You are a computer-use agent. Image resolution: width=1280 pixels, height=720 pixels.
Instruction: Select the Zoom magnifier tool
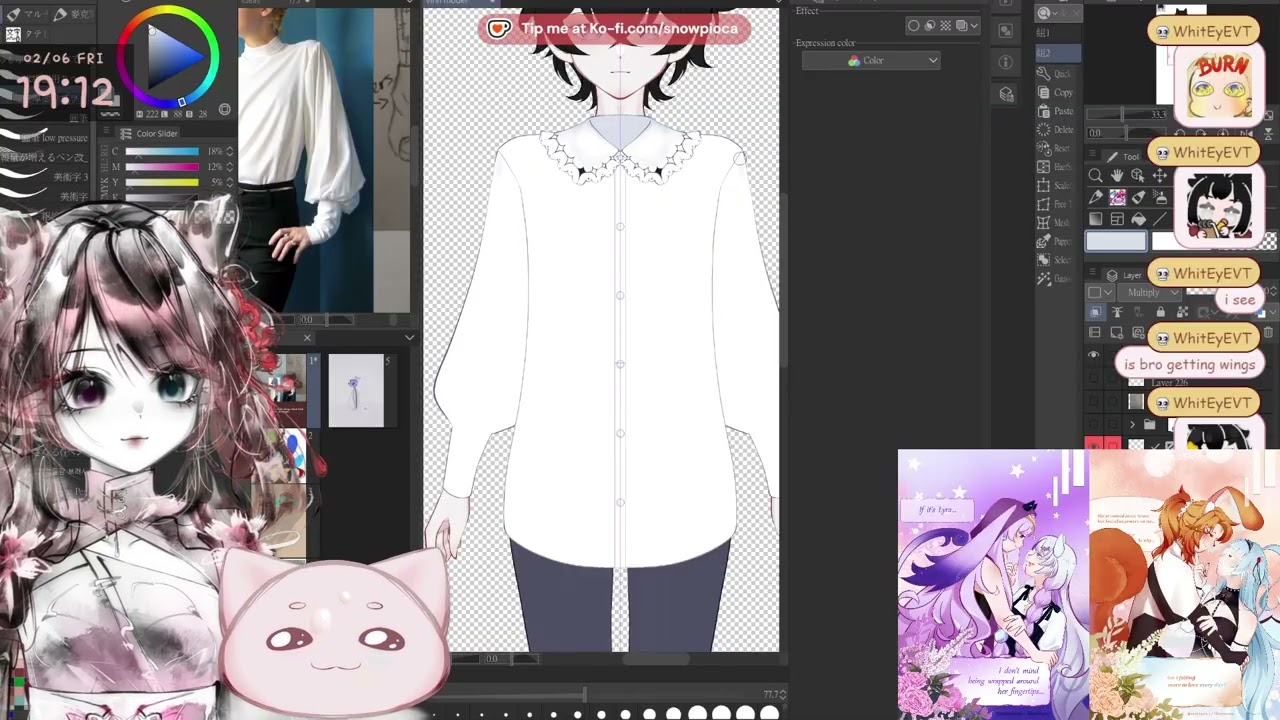click(1095, 176)
